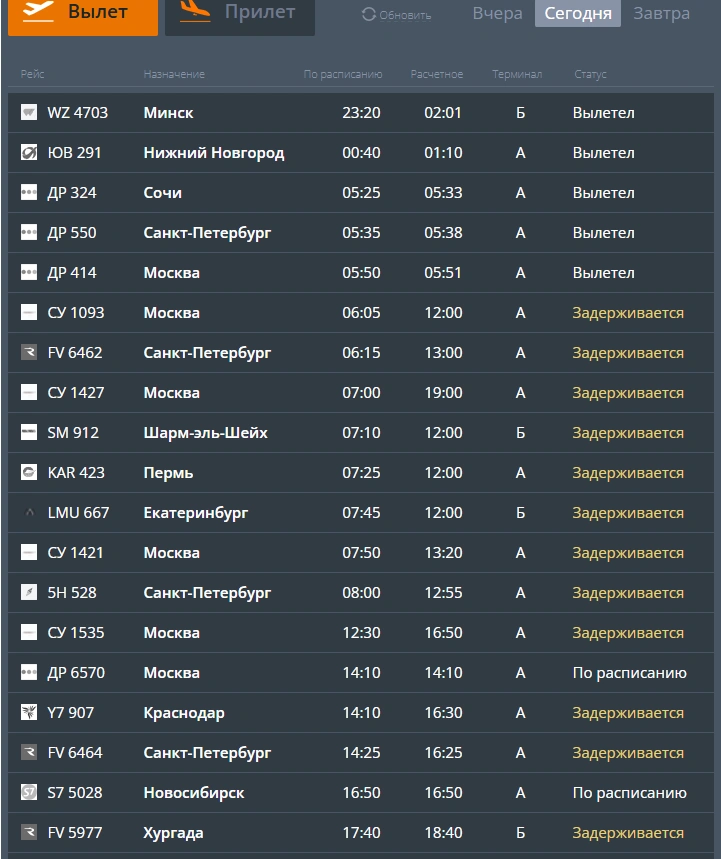
Task: Click scheduled time 23:20 of WZ 4703
Action: click(361, 112)
